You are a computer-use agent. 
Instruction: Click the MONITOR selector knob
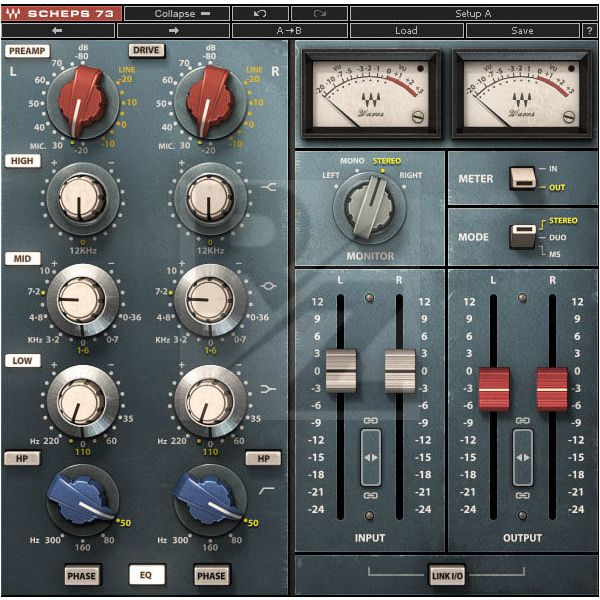coord(370,208)
